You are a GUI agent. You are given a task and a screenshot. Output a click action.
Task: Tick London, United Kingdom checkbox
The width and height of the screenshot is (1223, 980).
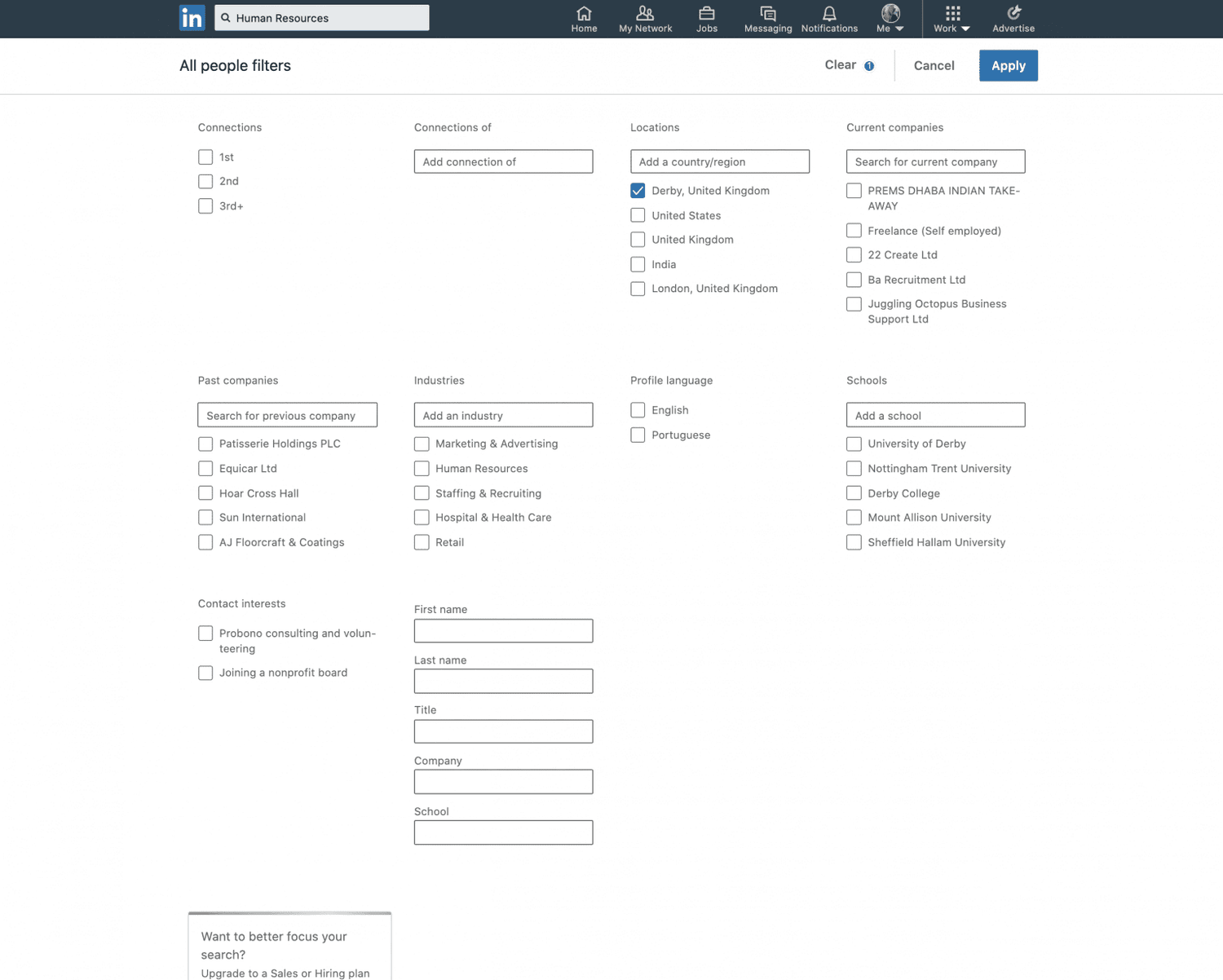pos(638,289)
